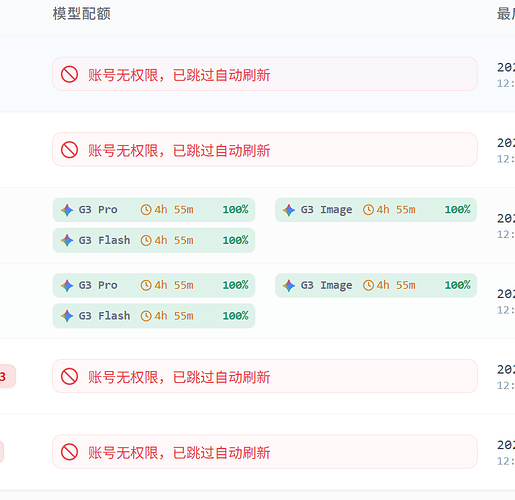
Task: Click the upper G3 Flash badge label
Action: pos(104,240)
